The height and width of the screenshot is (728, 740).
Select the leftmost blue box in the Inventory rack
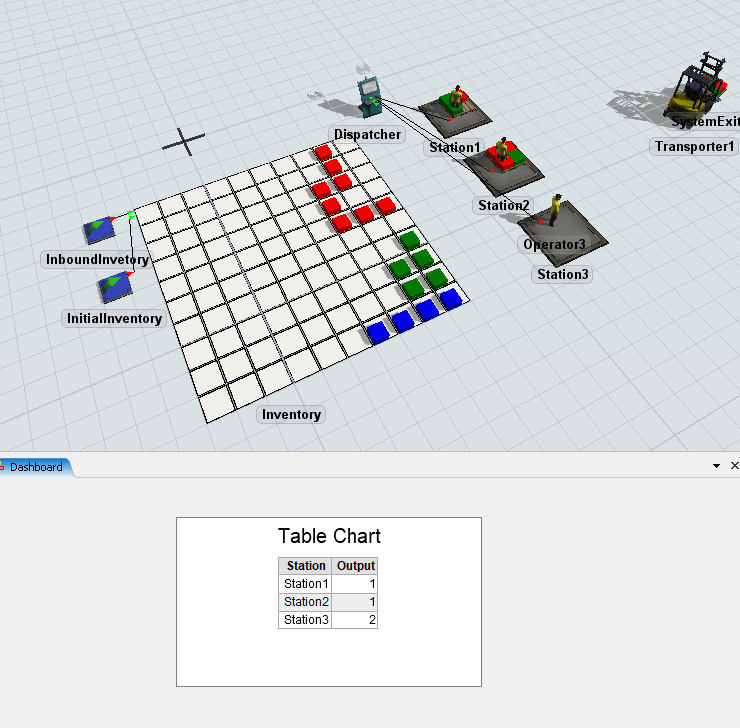click(377, 333)
